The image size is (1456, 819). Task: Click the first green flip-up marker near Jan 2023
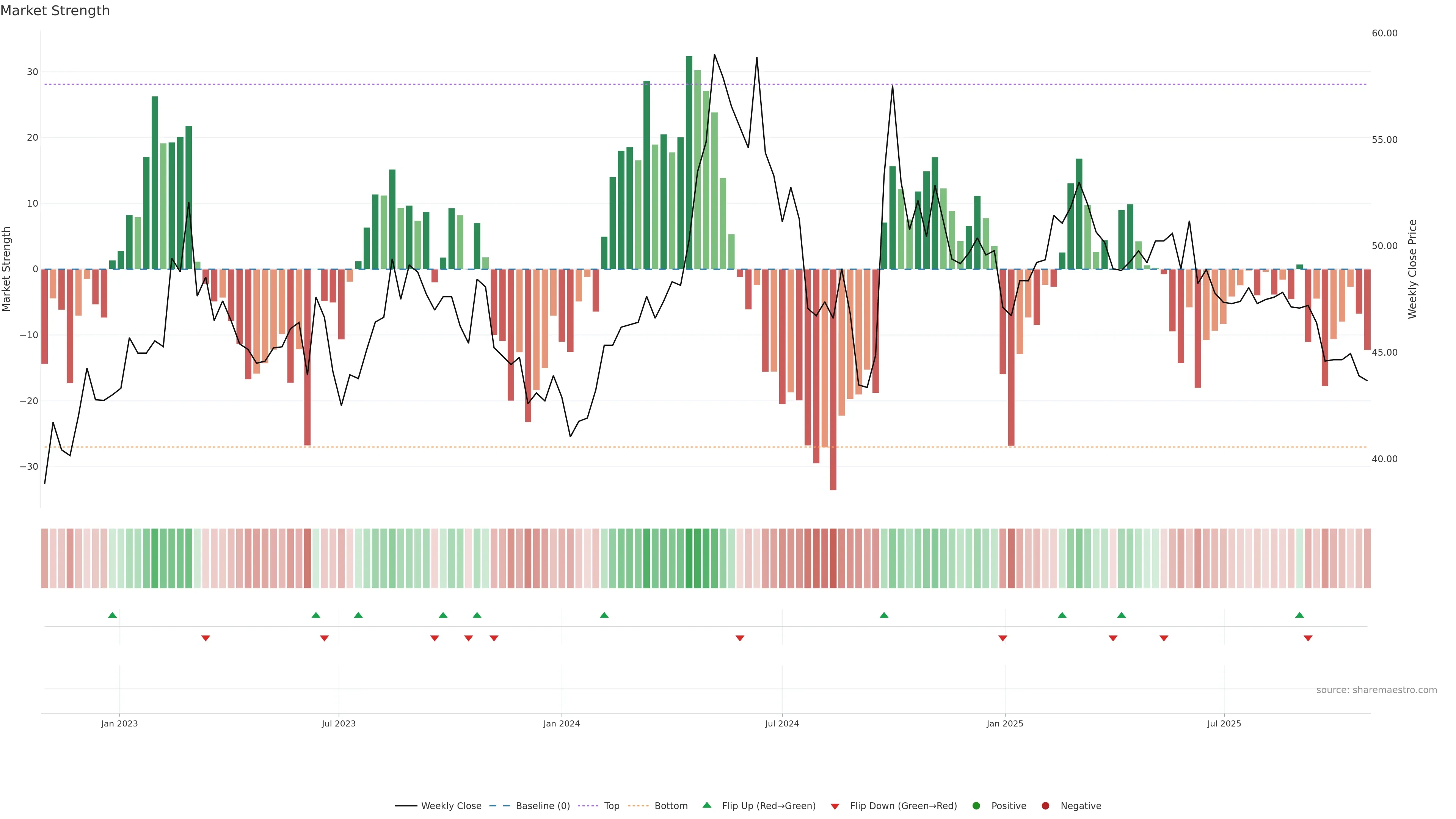pos(113,615)
